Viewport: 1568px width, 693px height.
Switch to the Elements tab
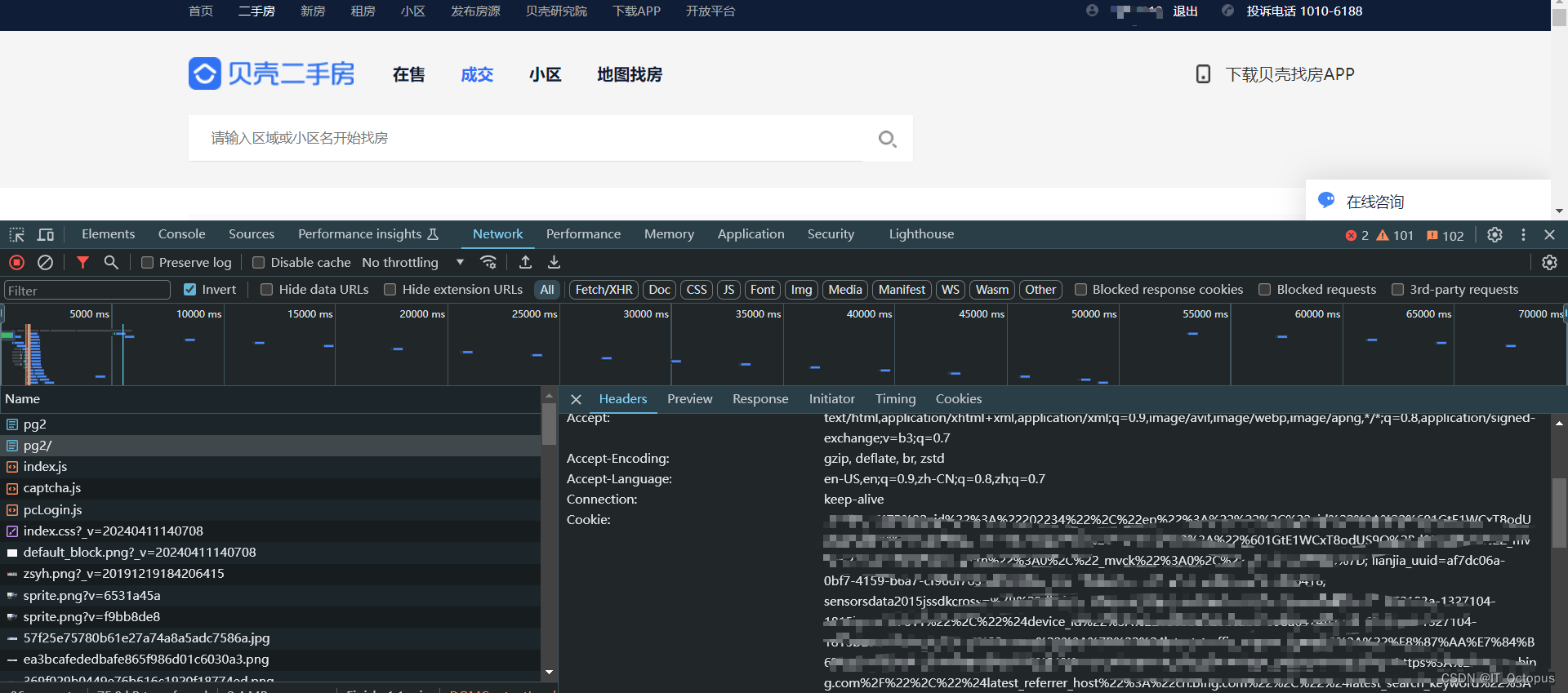click(x=108, y=234)
